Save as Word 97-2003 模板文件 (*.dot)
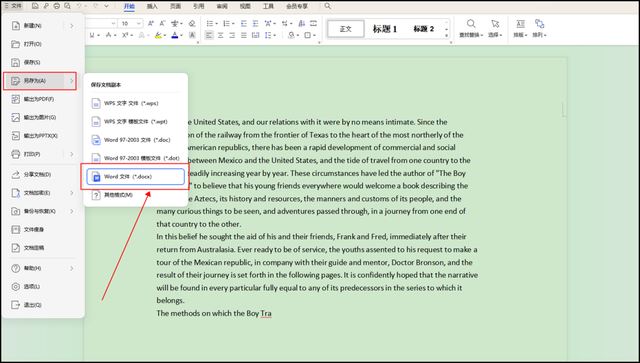Screen dimensions: 640x363 [x=135, y=158]
